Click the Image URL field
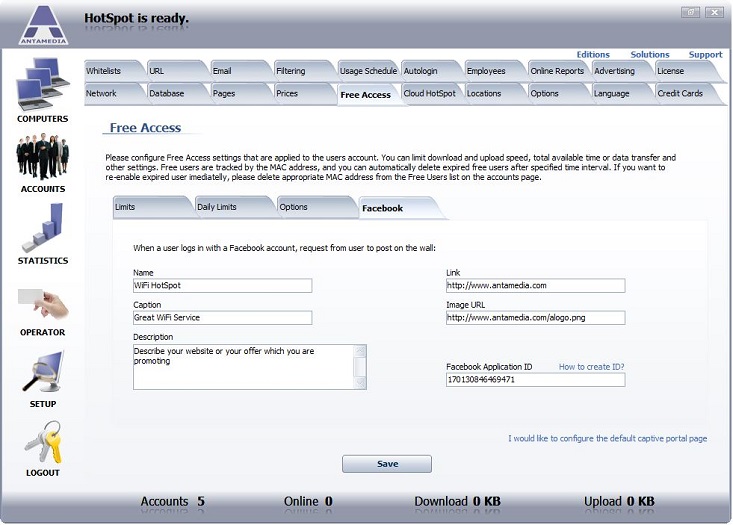Viewport: 733px width, 525px height. tap(536, 318)
